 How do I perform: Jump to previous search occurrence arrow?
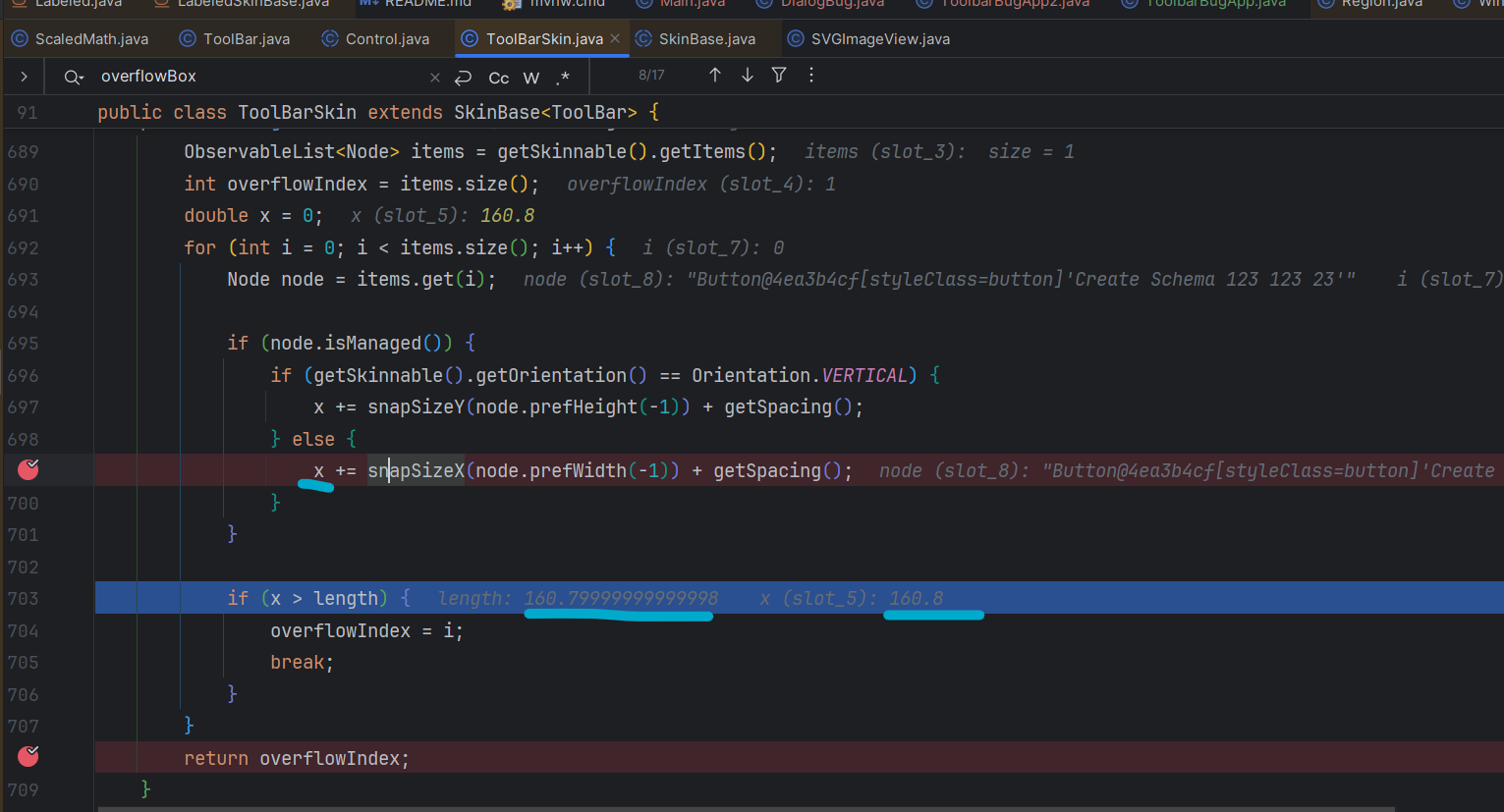(715, 76)
